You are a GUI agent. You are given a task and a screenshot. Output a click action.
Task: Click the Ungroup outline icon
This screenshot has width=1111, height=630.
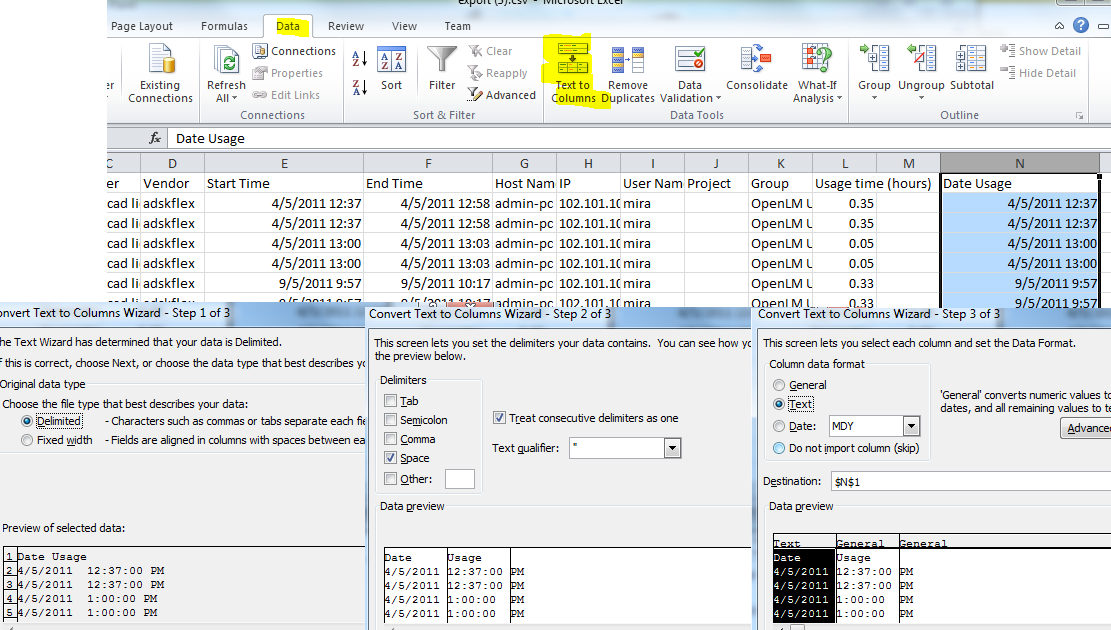tap(921, 58)
